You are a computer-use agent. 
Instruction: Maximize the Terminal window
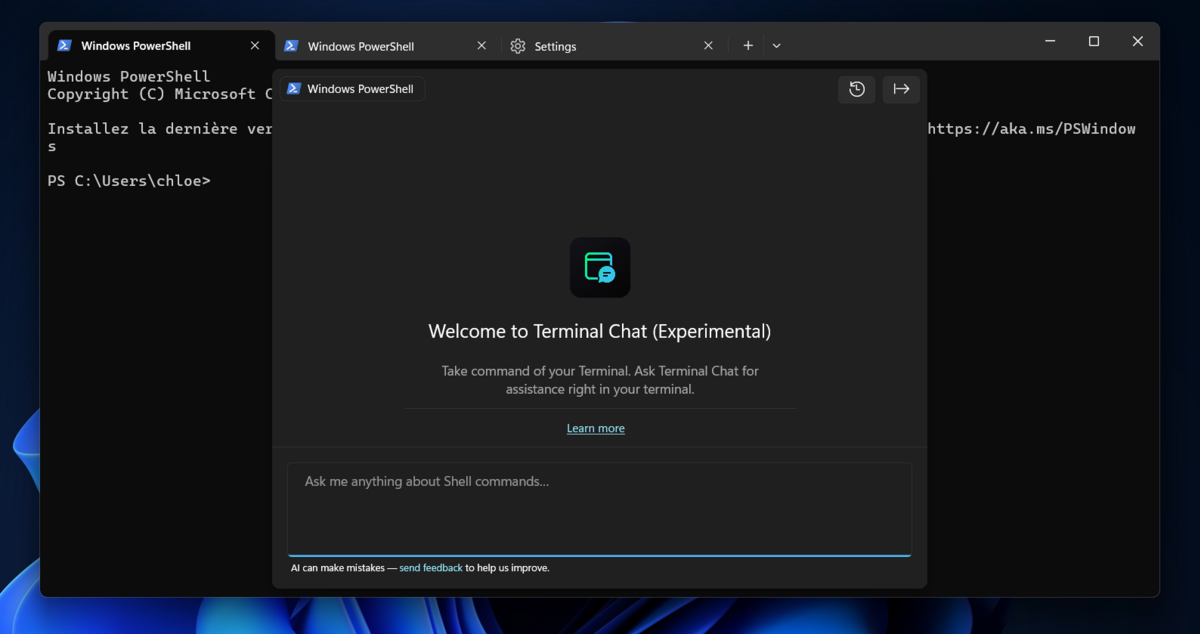[1094, 42]
